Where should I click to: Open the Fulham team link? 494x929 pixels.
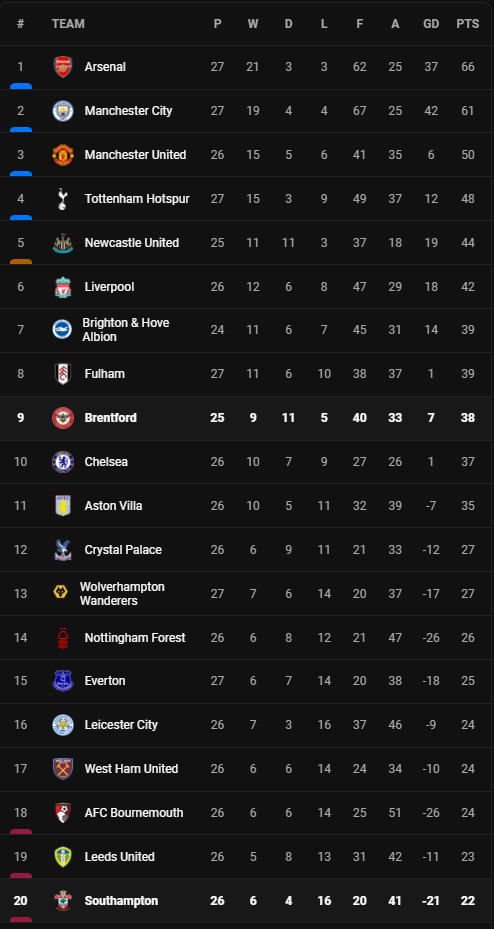pyautogui.click(x=105, y=374)
